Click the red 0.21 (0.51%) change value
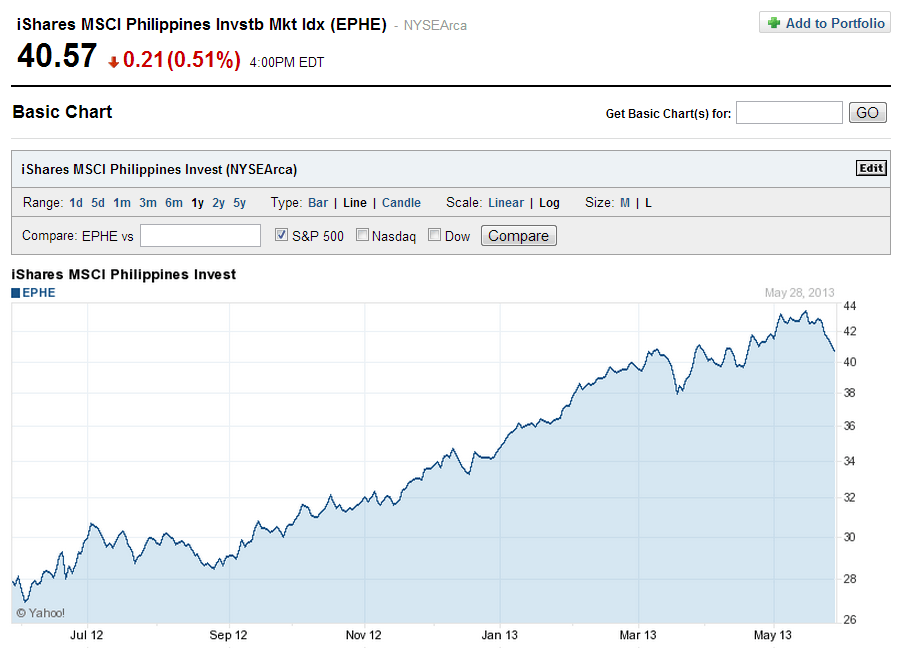Viewport: 904px width, 648px height. pos(182,59)
